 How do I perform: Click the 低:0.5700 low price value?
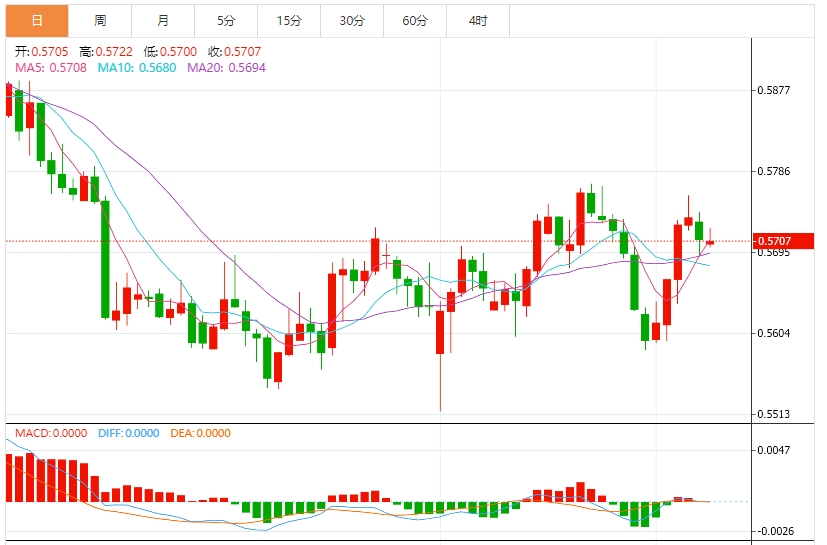pyautogui.click(x=170, y=52)
